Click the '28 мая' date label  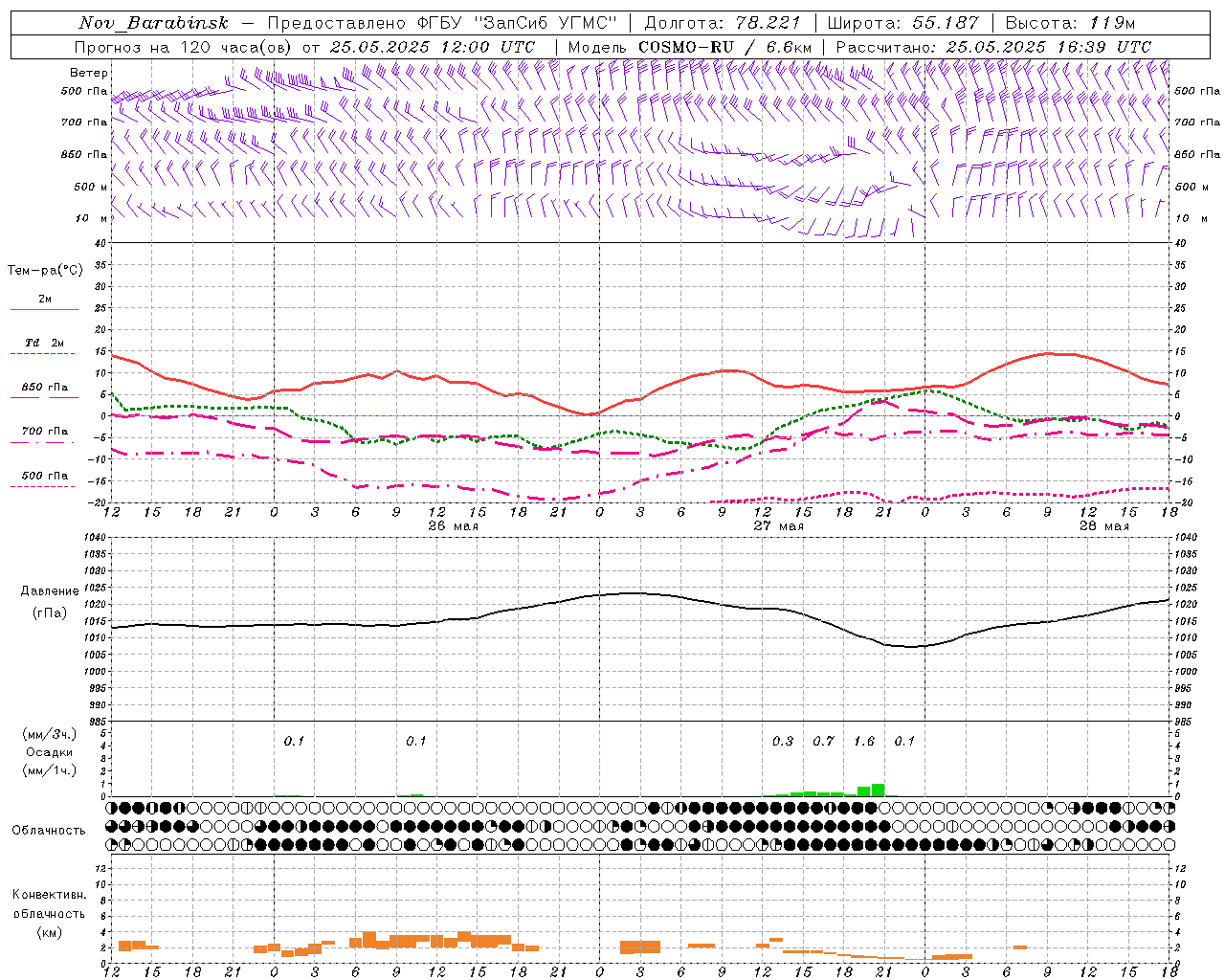coord(1103,526)
